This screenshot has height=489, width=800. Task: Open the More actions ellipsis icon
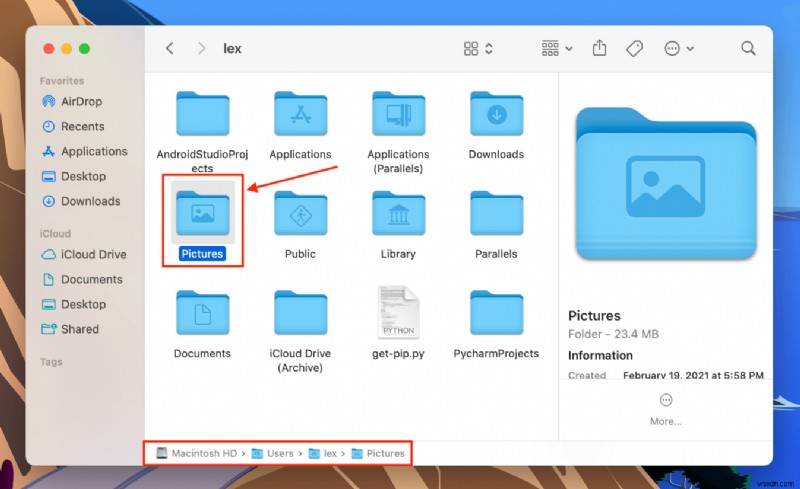[672, 48]
